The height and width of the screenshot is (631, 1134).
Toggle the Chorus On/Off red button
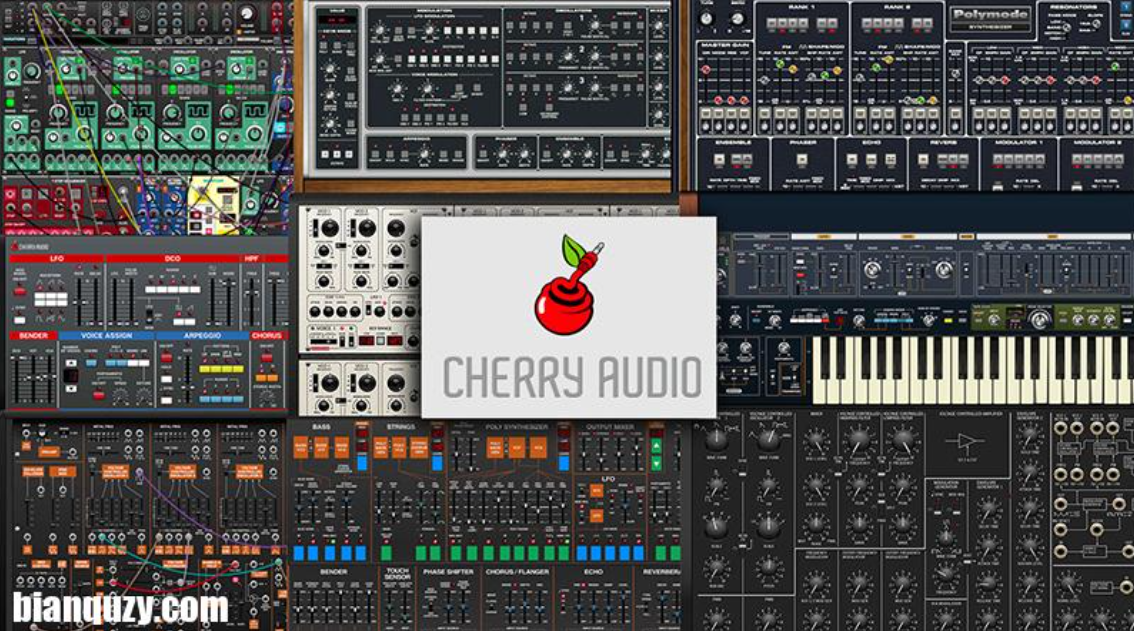point(267,357)
